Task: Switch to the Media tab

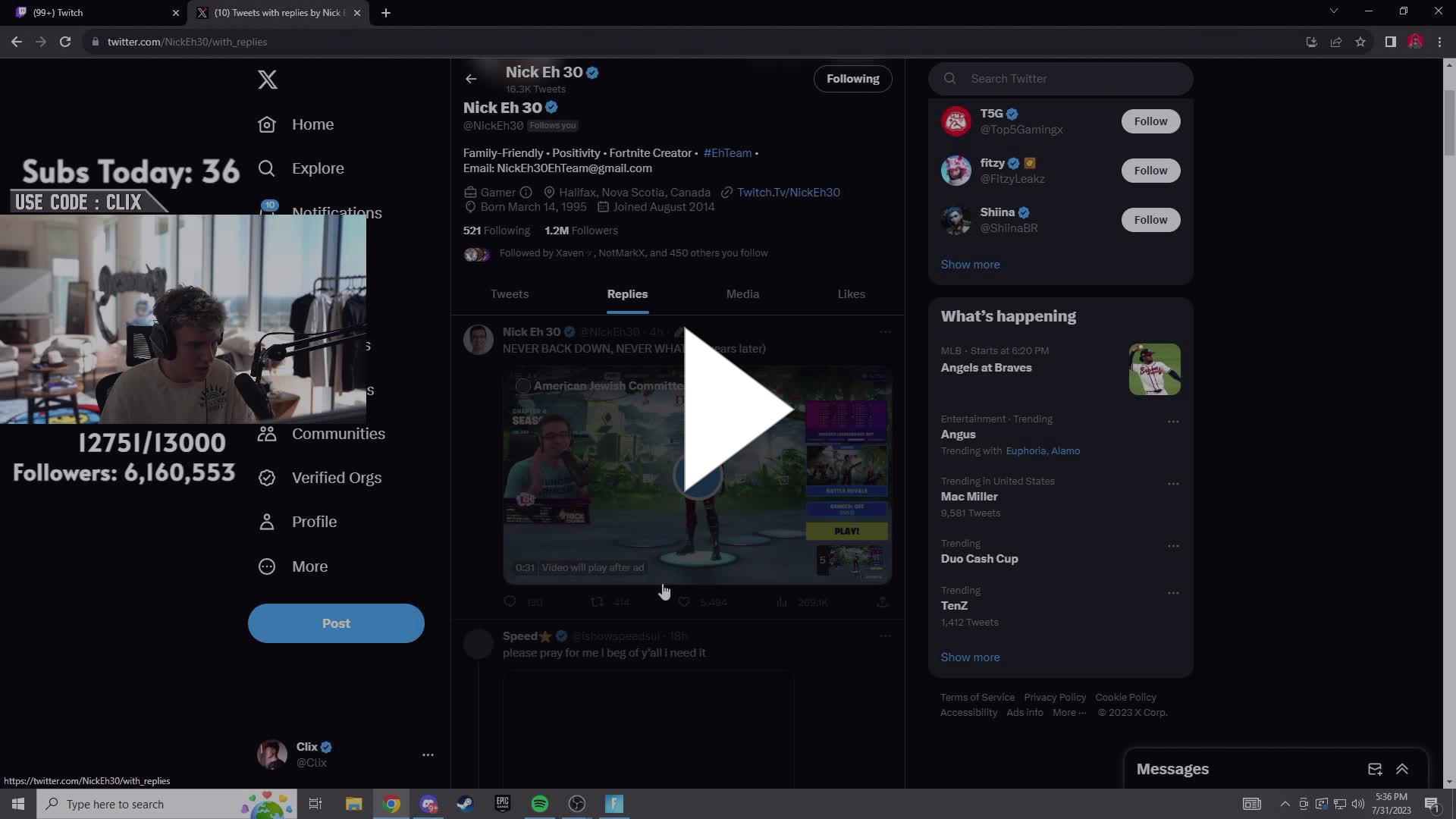Action: pos(742,294)
